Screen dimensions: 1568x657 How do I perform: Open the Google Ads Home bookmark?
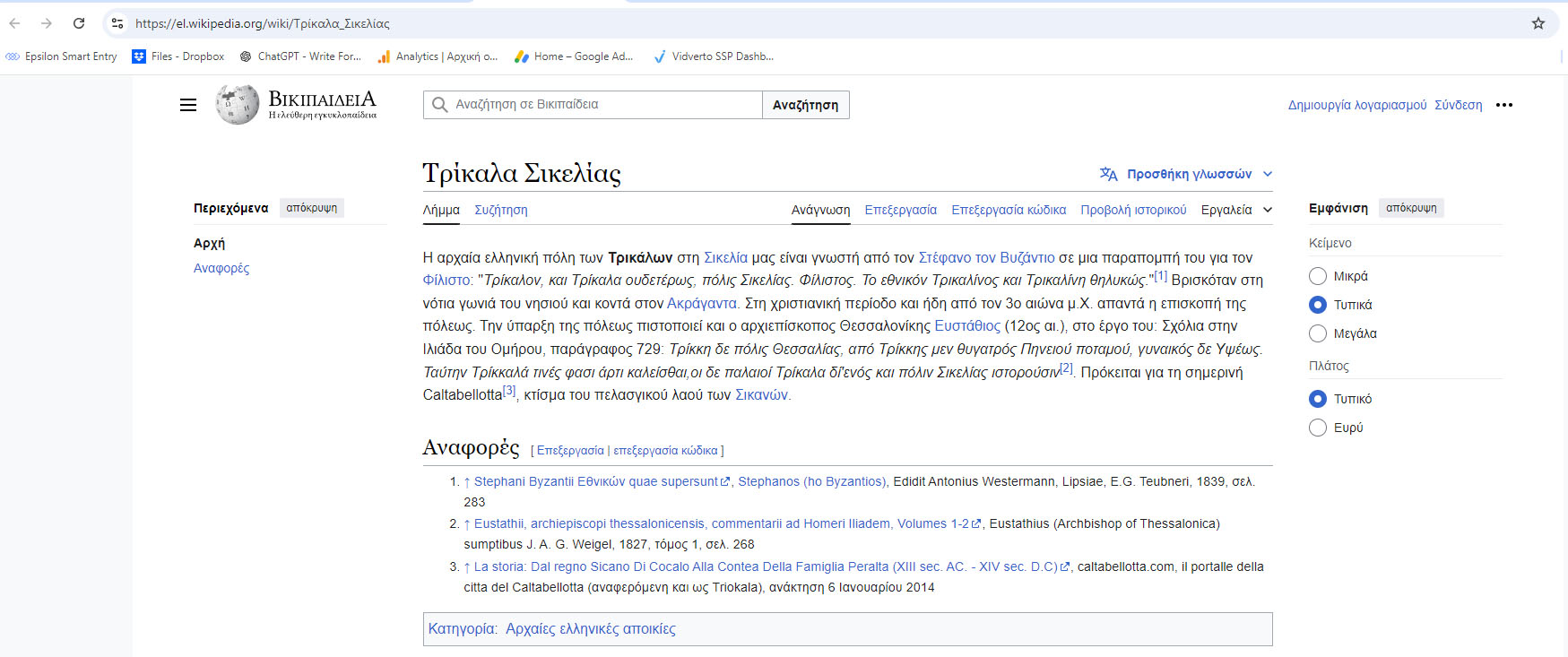[574, 56]
